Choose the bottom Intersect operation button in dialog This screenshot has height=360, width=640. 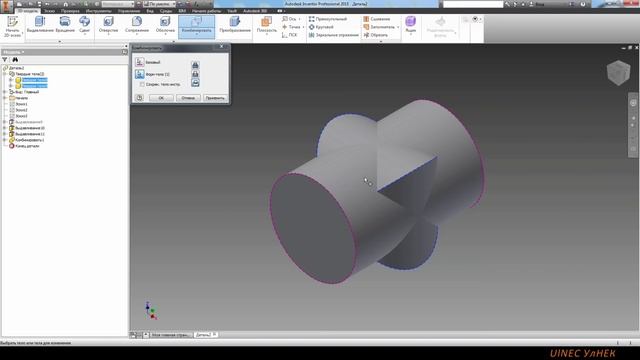point(195,83)
